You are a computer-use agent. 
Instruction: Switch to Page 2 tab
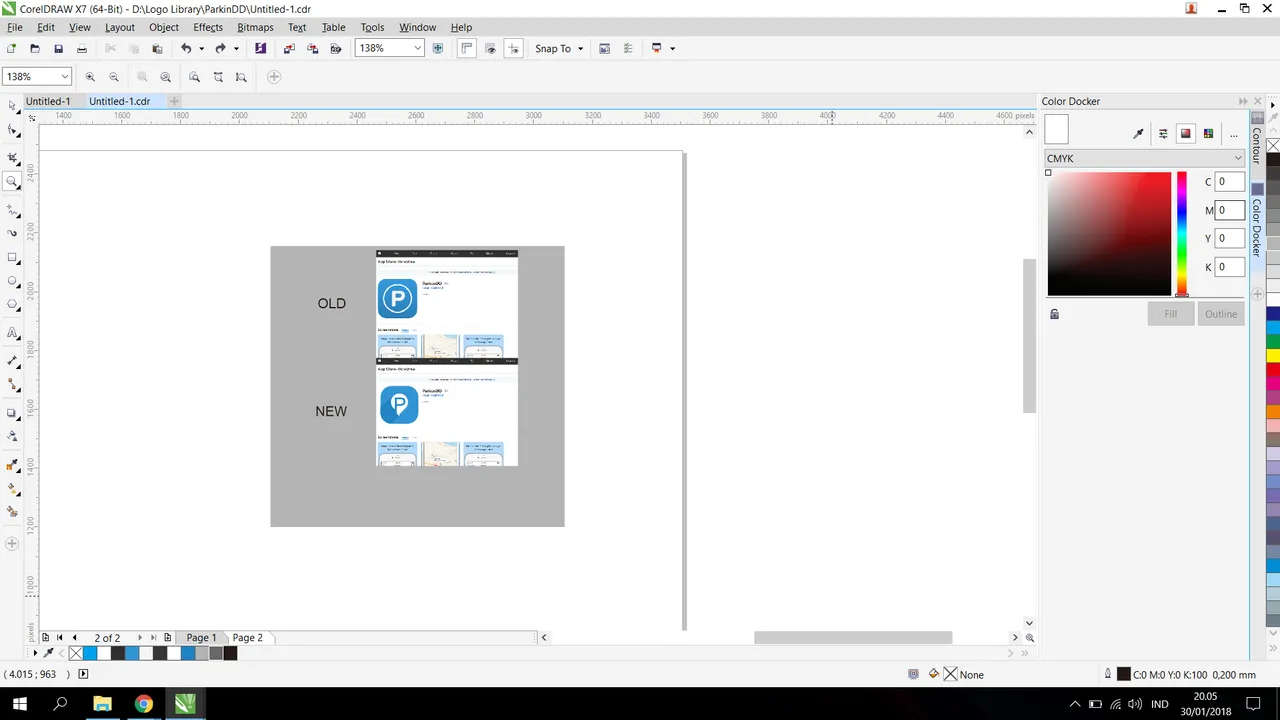click(248, 637)
